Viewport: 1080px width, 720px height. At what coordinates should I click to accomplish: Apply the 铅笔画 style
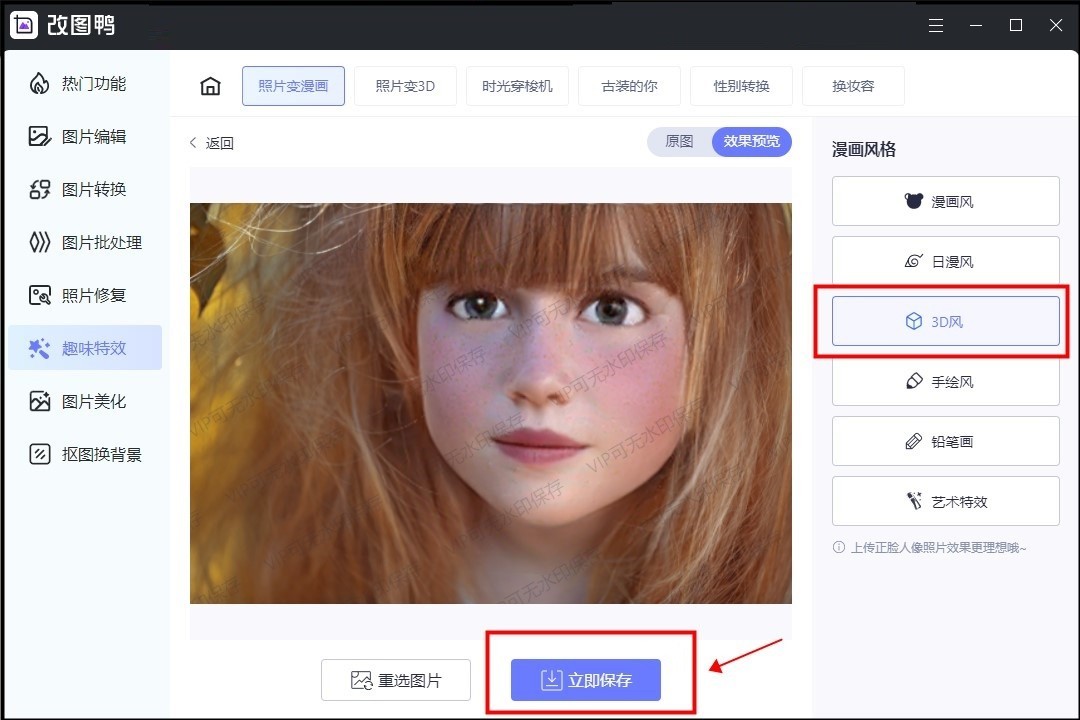945,441
